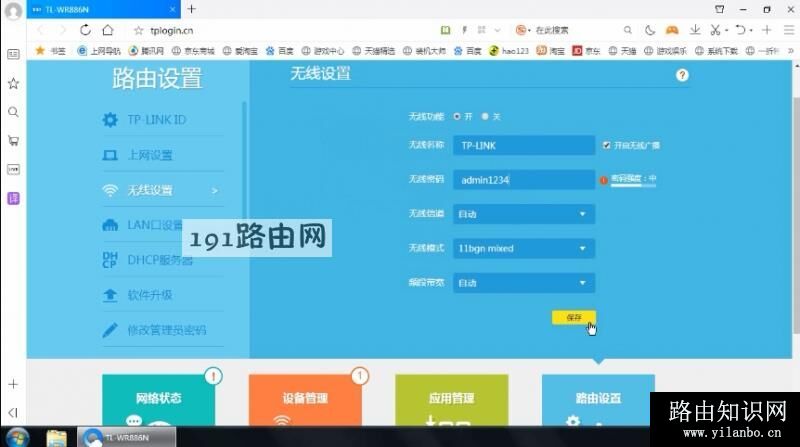Open the hao123 bookmark

coord(509,51)
